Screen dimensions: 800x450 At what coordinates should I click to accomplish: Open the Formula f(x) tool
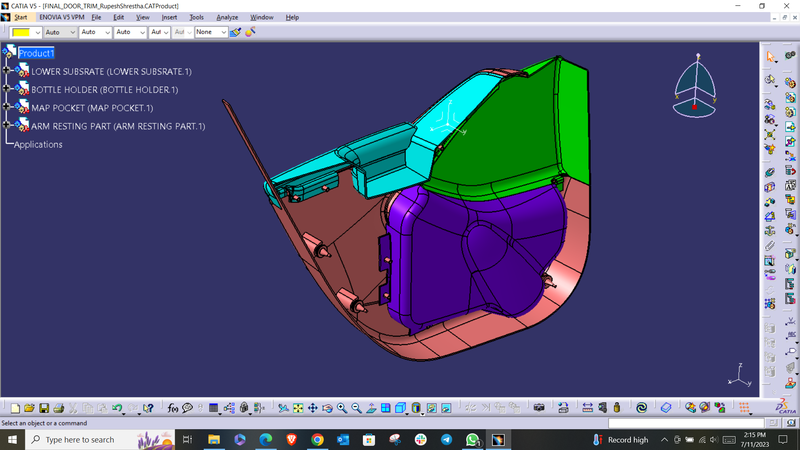(x=172, y=408)
